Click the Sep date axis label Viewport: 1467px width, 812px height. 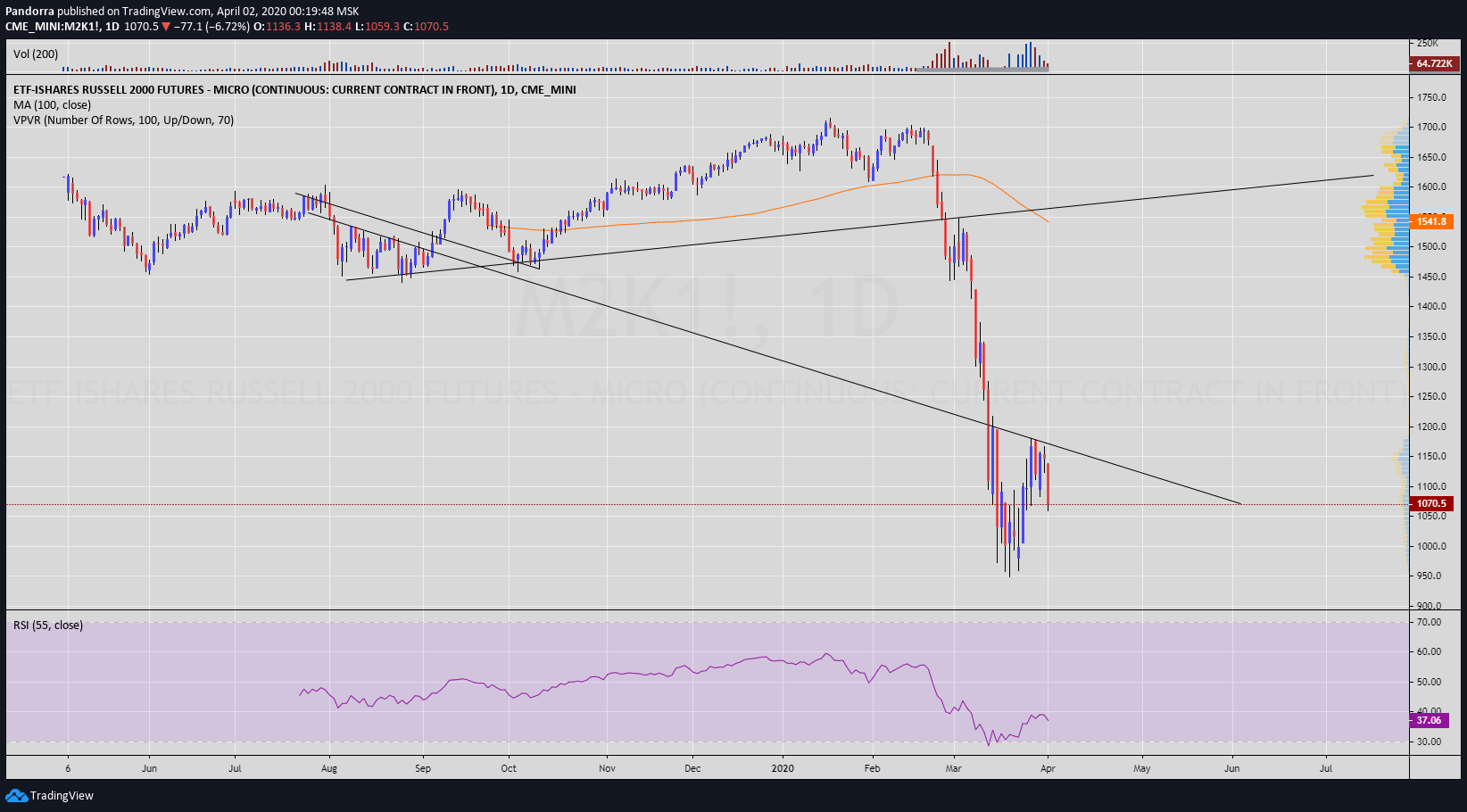click(x=423, y=768)
